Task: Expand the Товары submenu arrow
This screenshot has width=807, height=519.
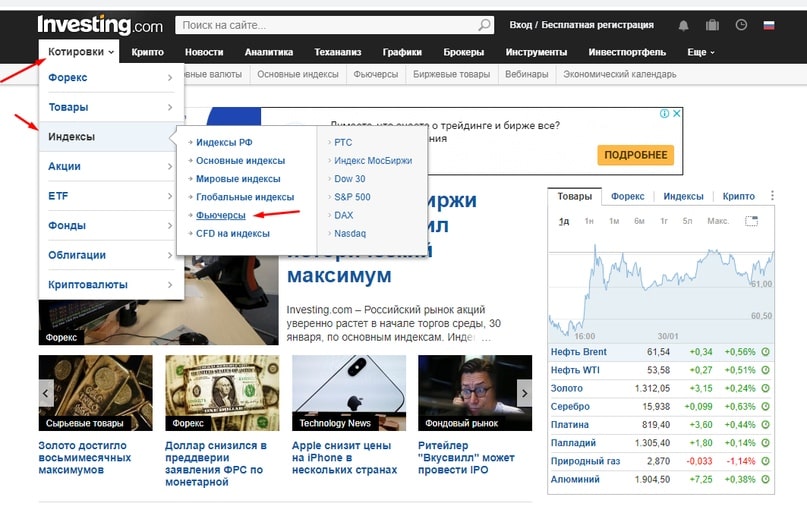Action: pos(170,107)
